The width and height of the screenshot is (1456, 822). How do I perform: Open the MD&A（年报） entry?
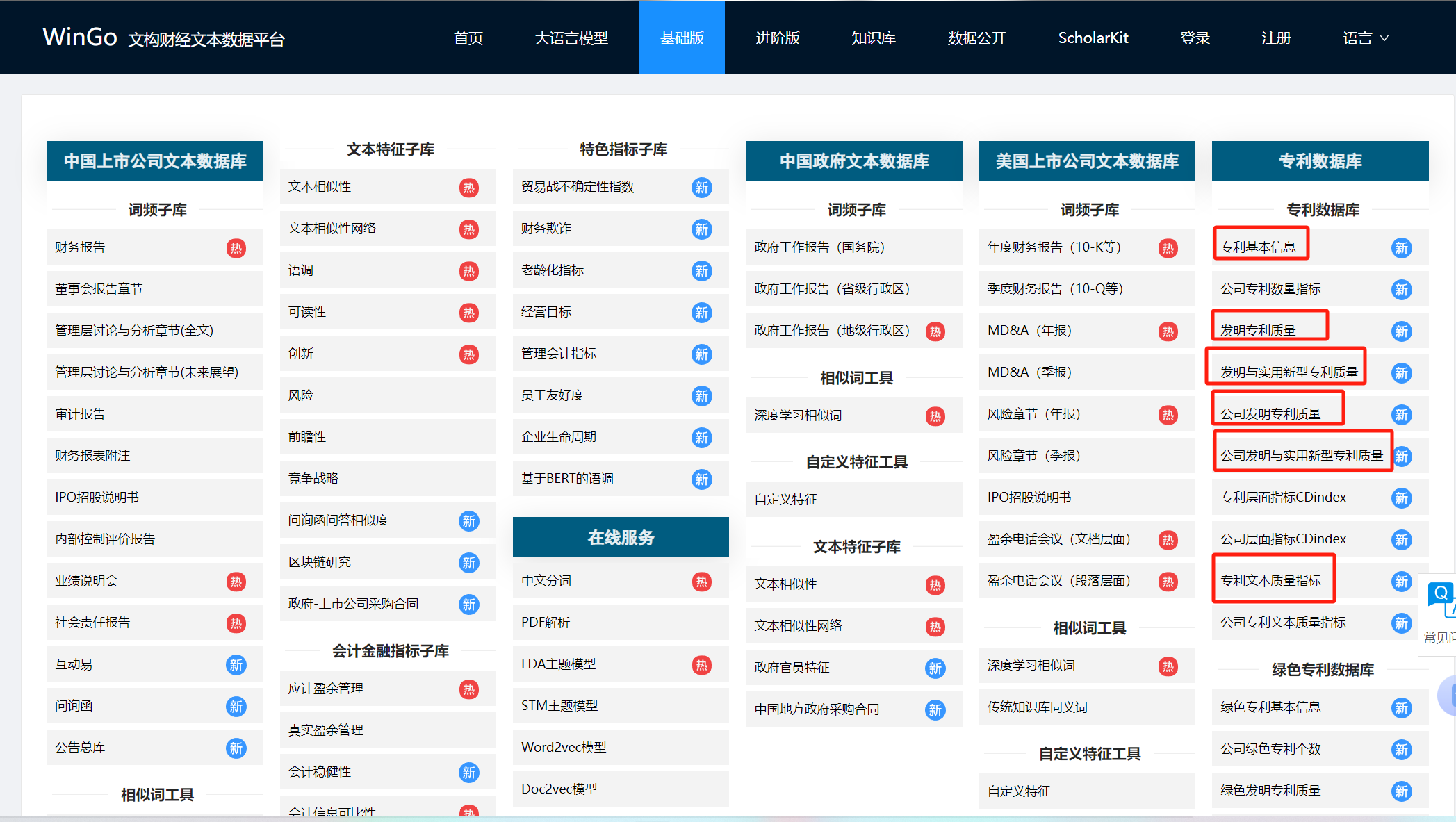click(x=1029, y=331)
